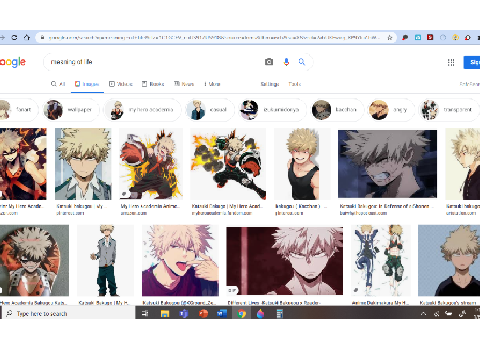480x360 pixels.
Task: Reload the page with the refresh icon
Action: [14, 37]
